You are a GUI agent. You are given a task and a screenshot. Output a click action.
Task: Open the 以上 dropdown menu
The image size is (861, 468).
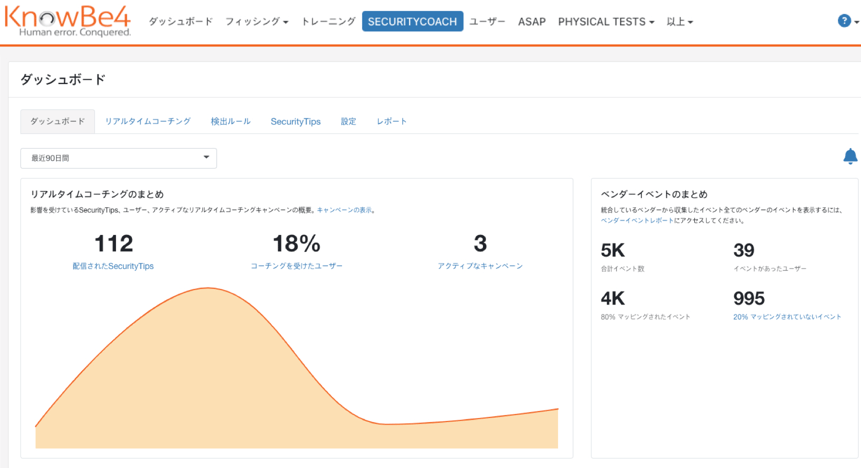(x=680, y=22)
